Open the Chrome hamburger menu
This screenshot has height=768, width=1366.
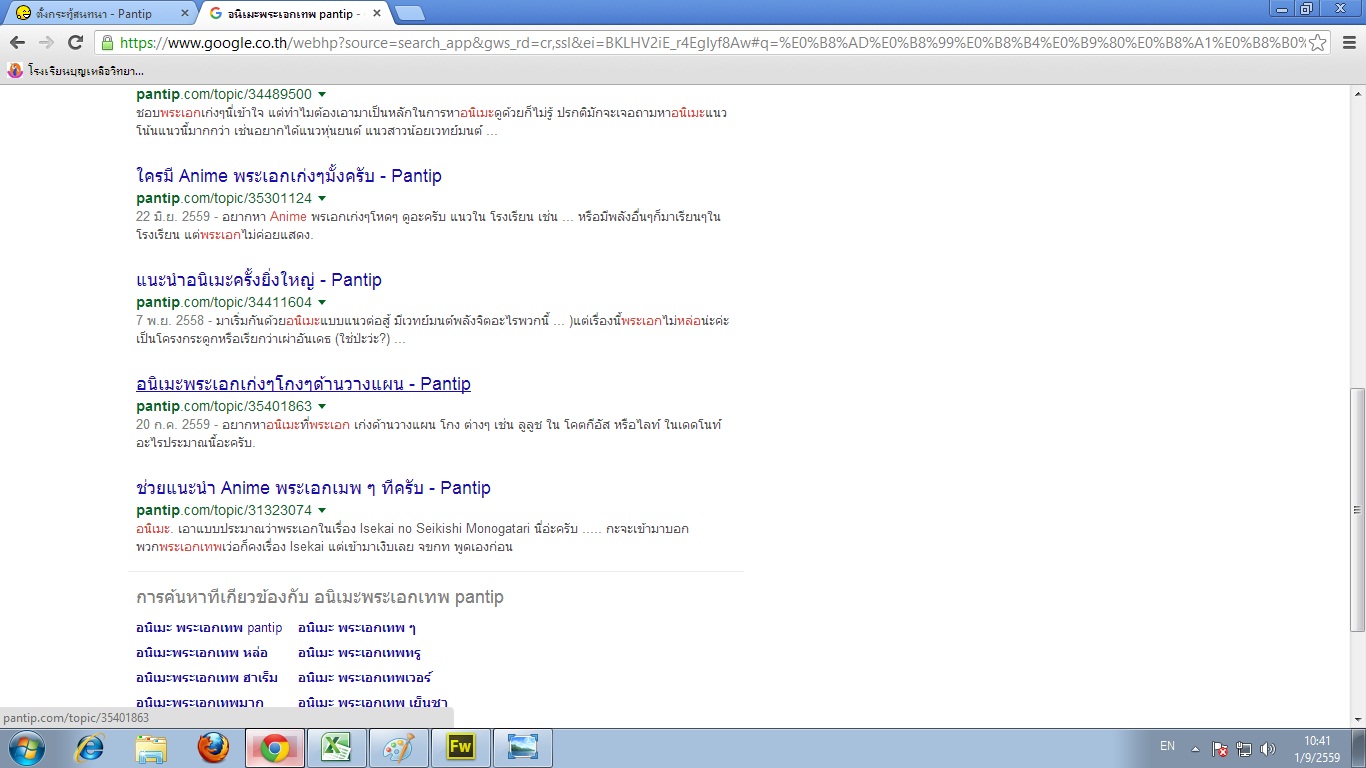[1348, 43]
